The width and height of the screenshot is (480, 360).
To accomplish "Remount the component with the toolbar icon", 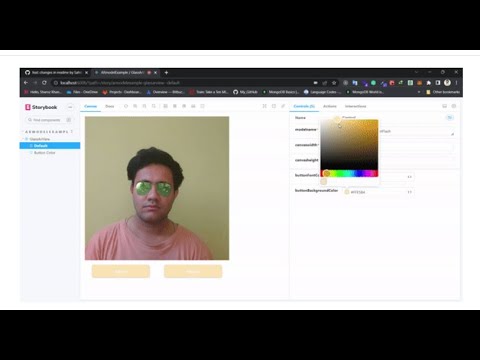I will pyautogui.click(x=126, y=106).
